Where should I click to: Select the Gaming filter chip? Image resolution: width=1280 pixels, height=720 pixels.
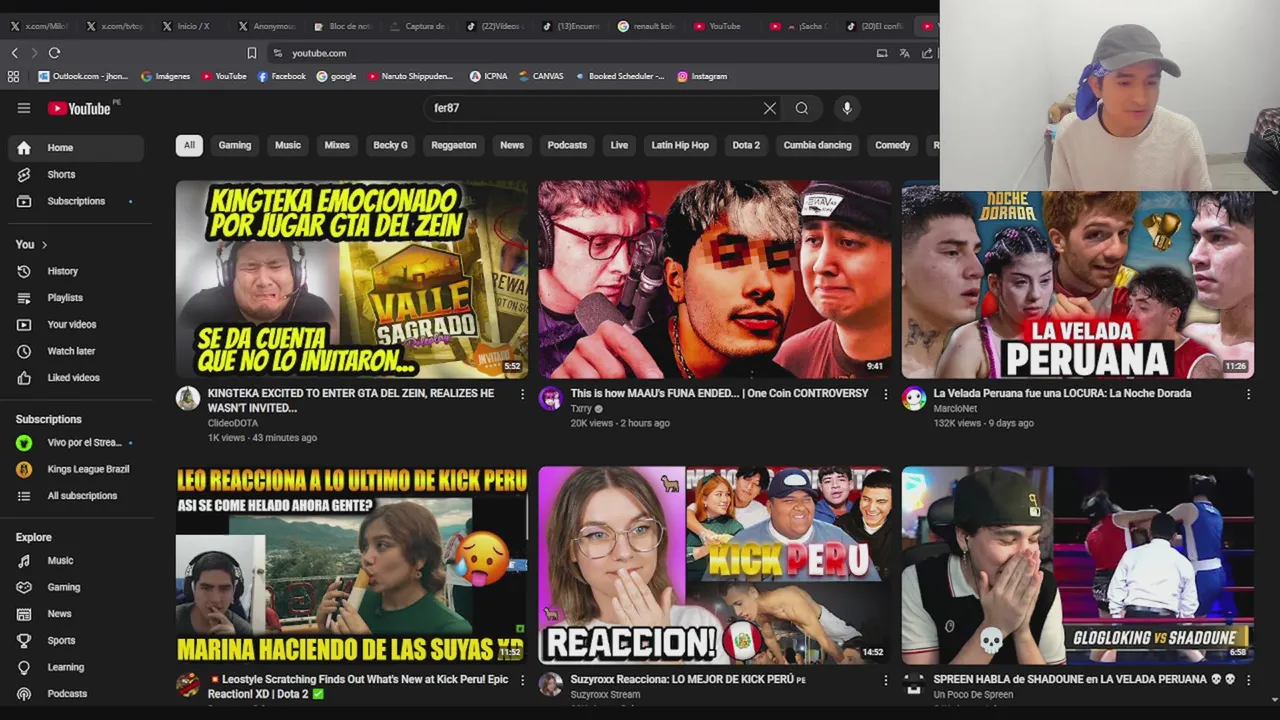[x=235, y=145]
